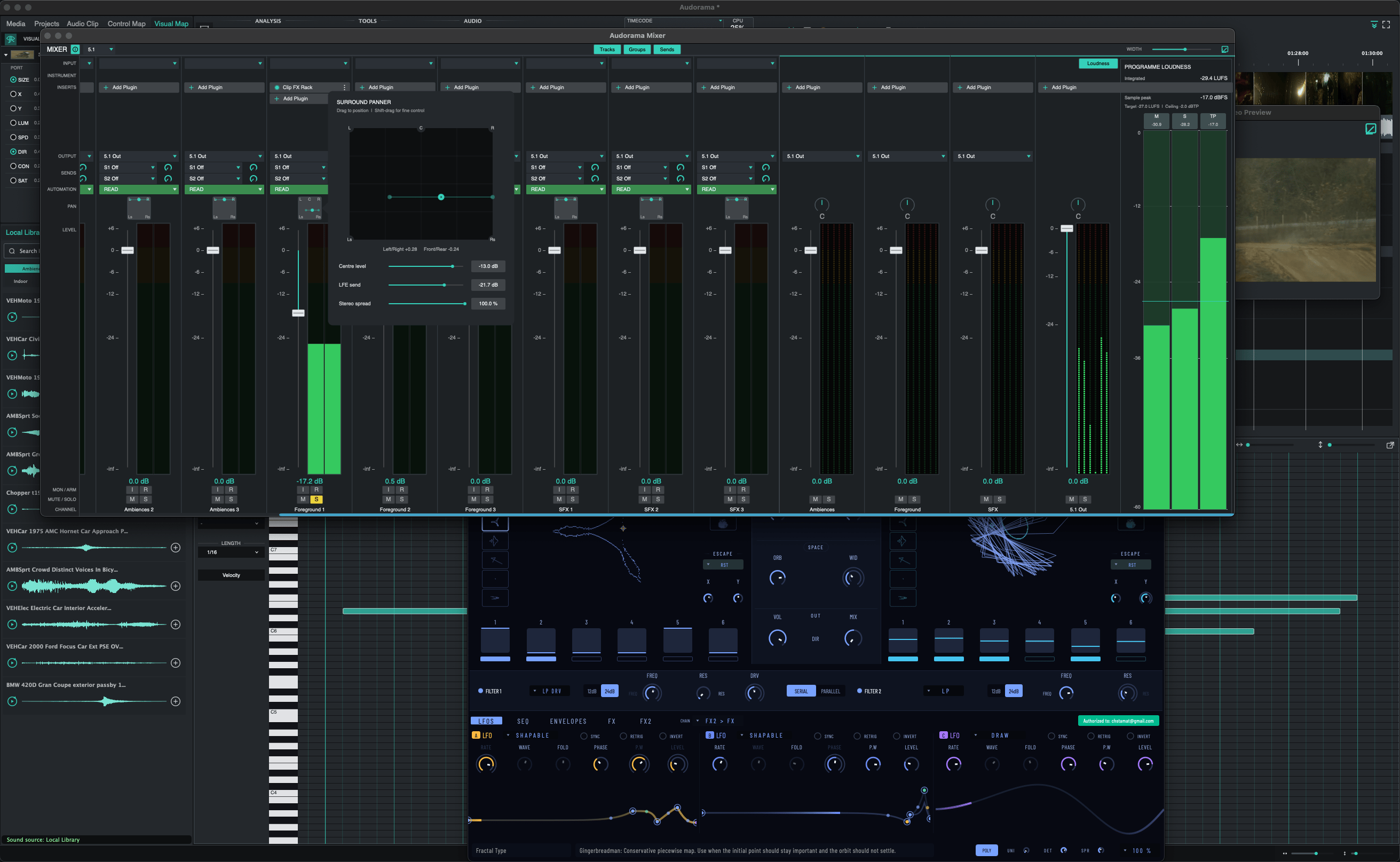
Task: Toggle solo on Foreground 1 channel
Action: 317,500
